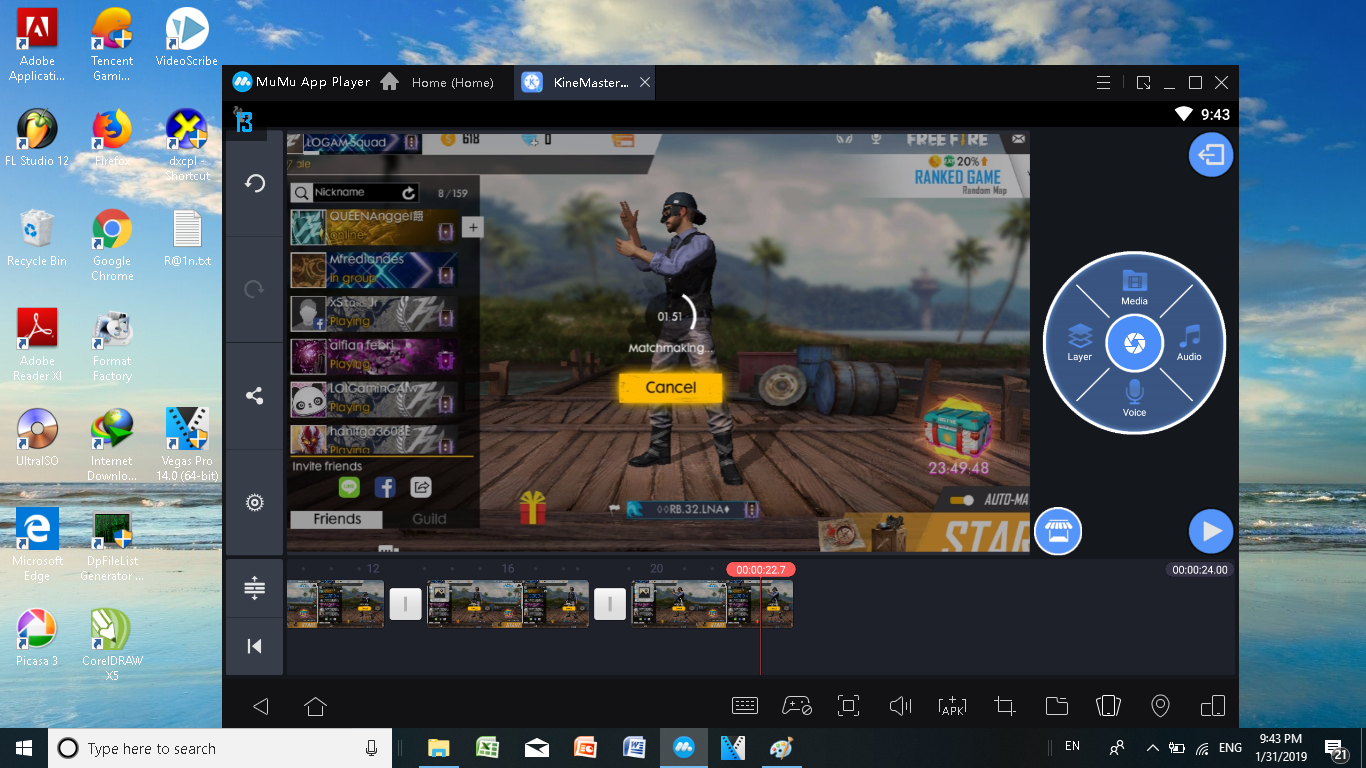The height and width of the screenshot is (768, 1366).
Task: Click the KineMaster redo button
Action: [x=255, y=290]
